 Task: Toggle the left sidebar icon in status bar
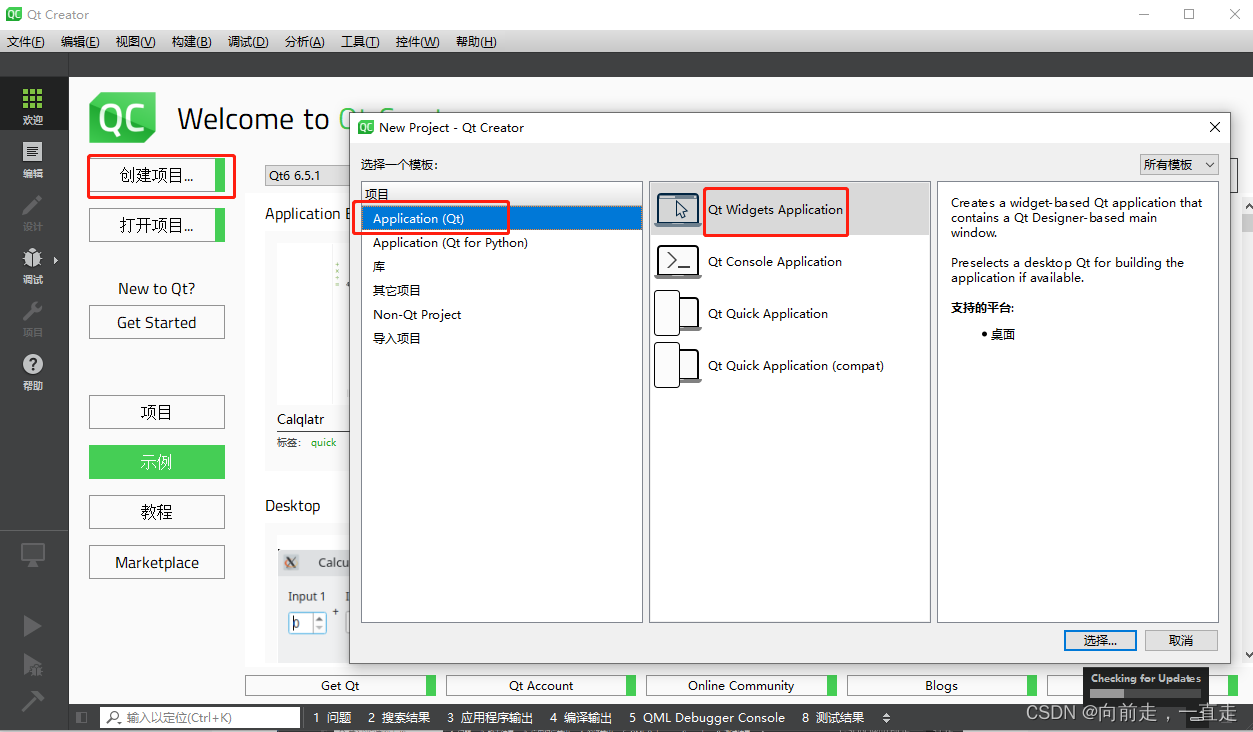pos(82,717)
